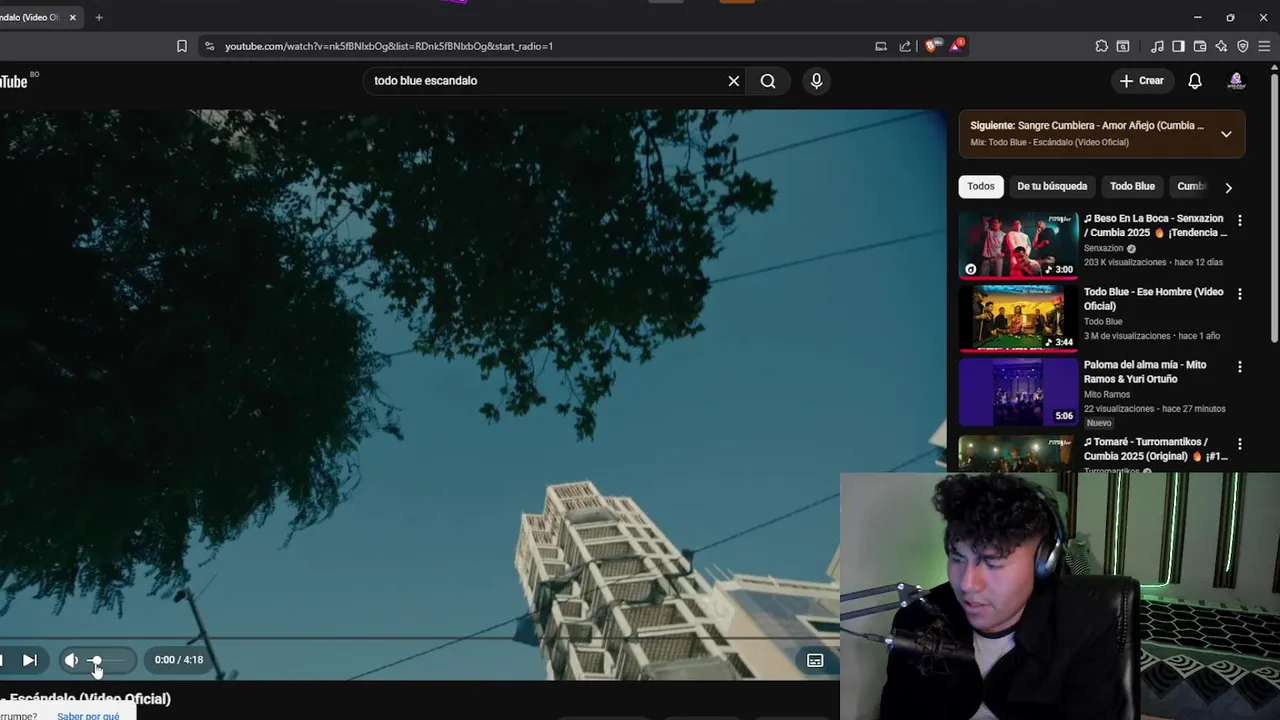Open the notifications bell
Screen dimensions: 1280x720
tap(1195, 81)
